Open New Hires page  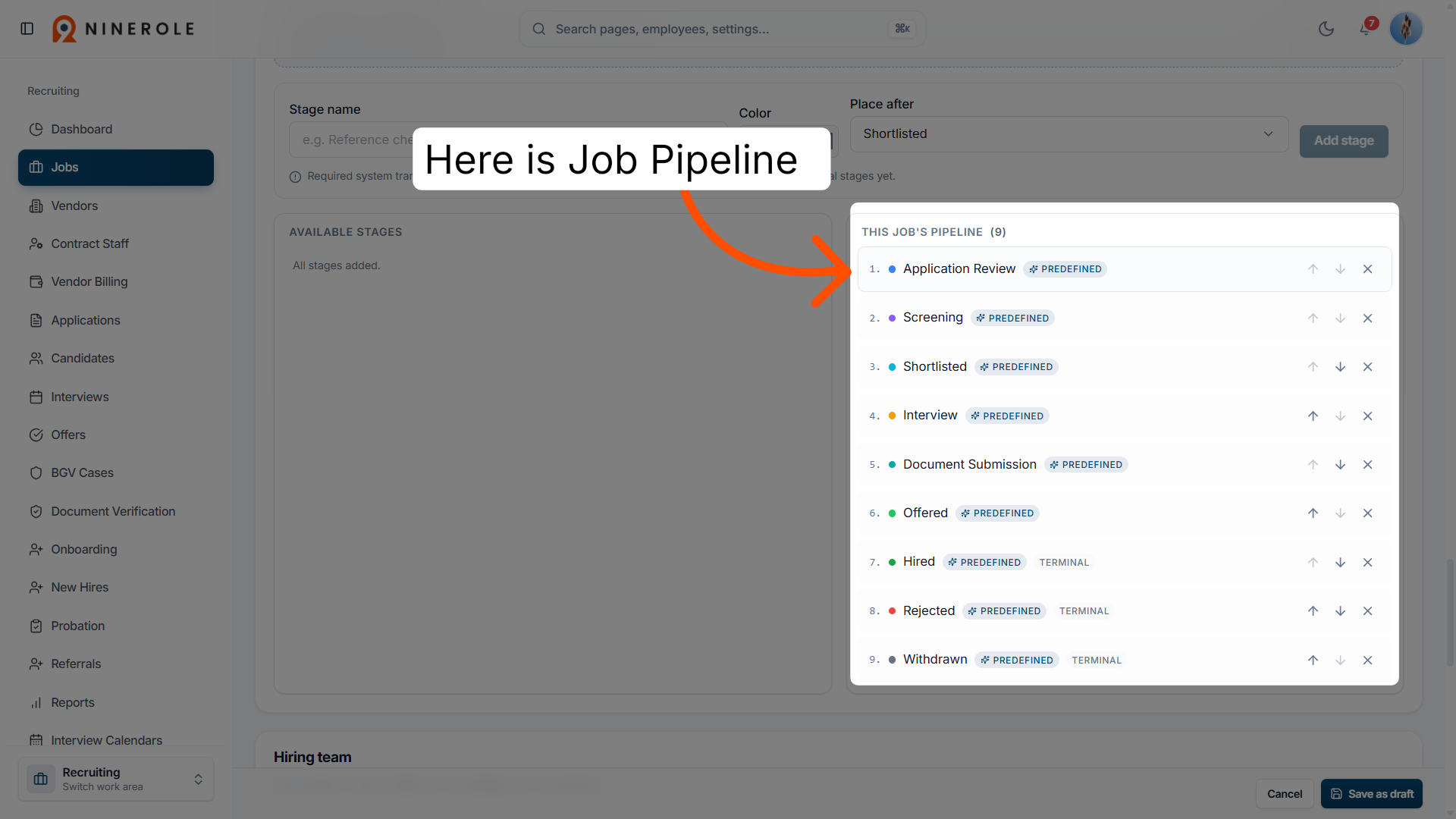point(116,587)
